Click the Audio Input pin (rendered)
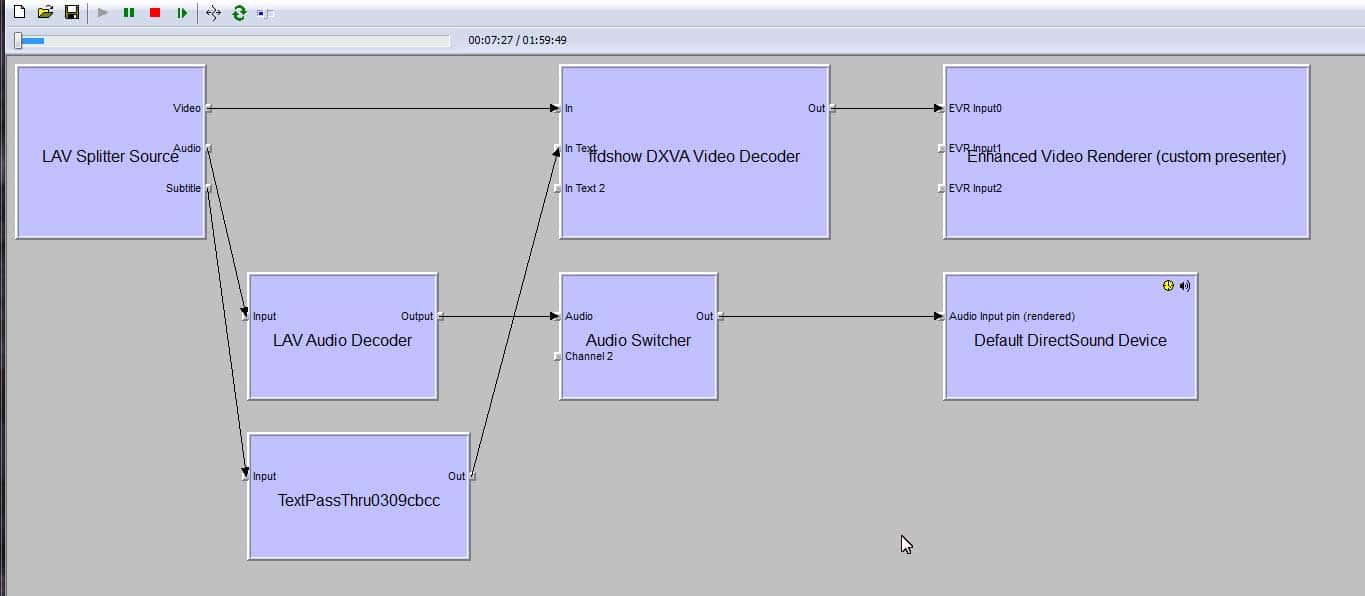Image resolution: width=1365 pixels, height=596 pixels. (x=942, y=316)
